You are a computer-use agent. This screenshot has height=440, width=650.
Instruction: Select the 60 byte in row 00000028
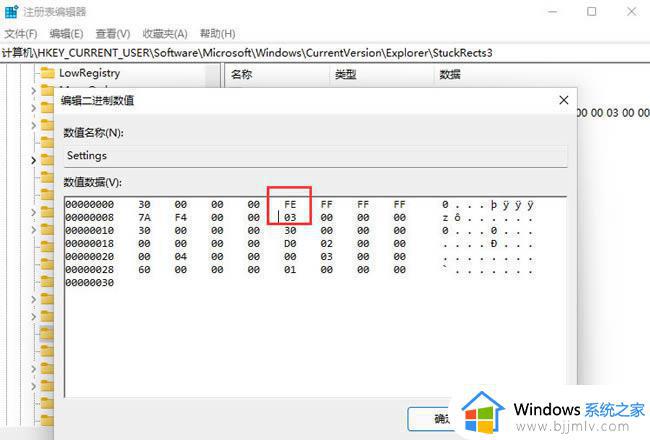tap(144, 270)
